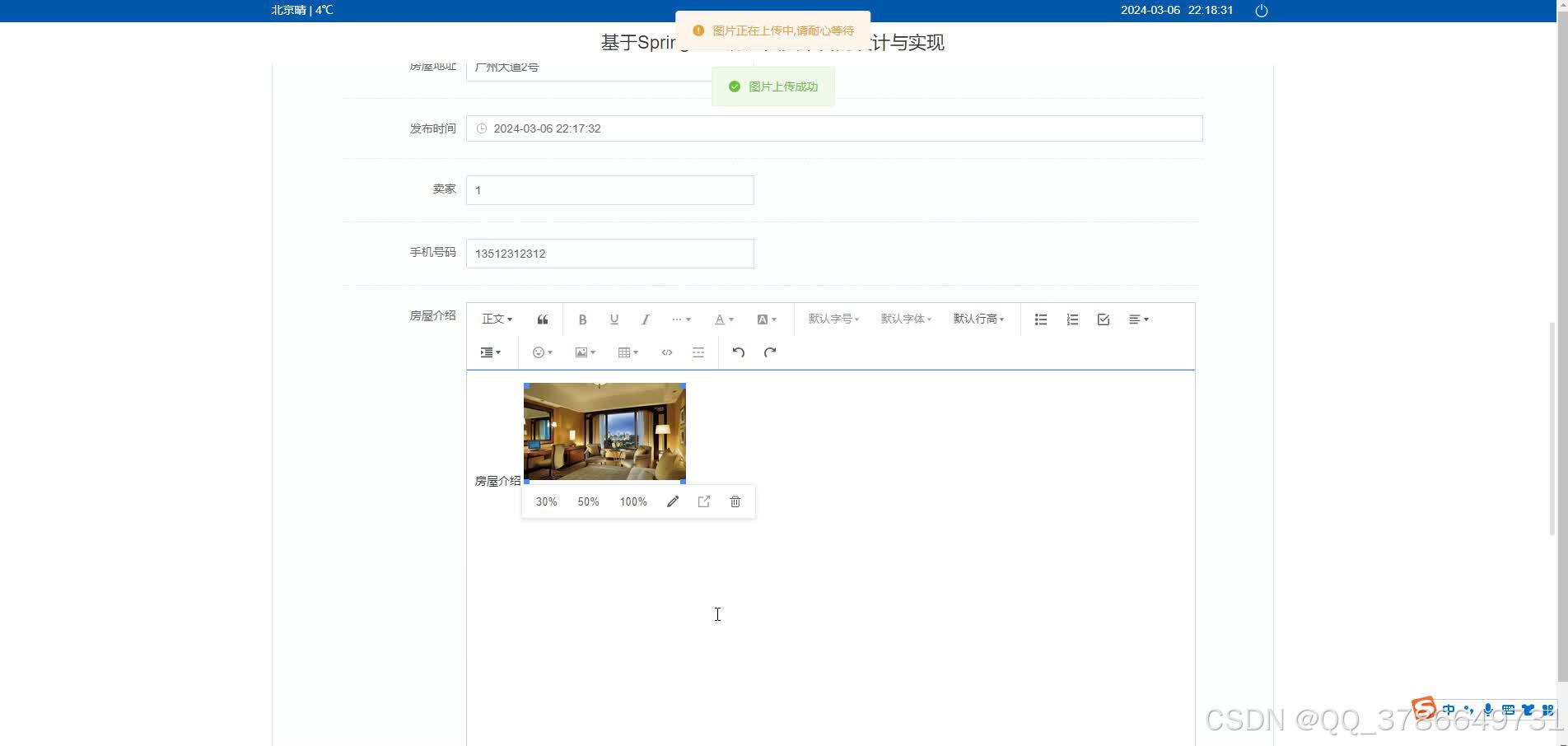Click the clock icon in 发布时间 field
1568x746 pixels.
point(482,128)
